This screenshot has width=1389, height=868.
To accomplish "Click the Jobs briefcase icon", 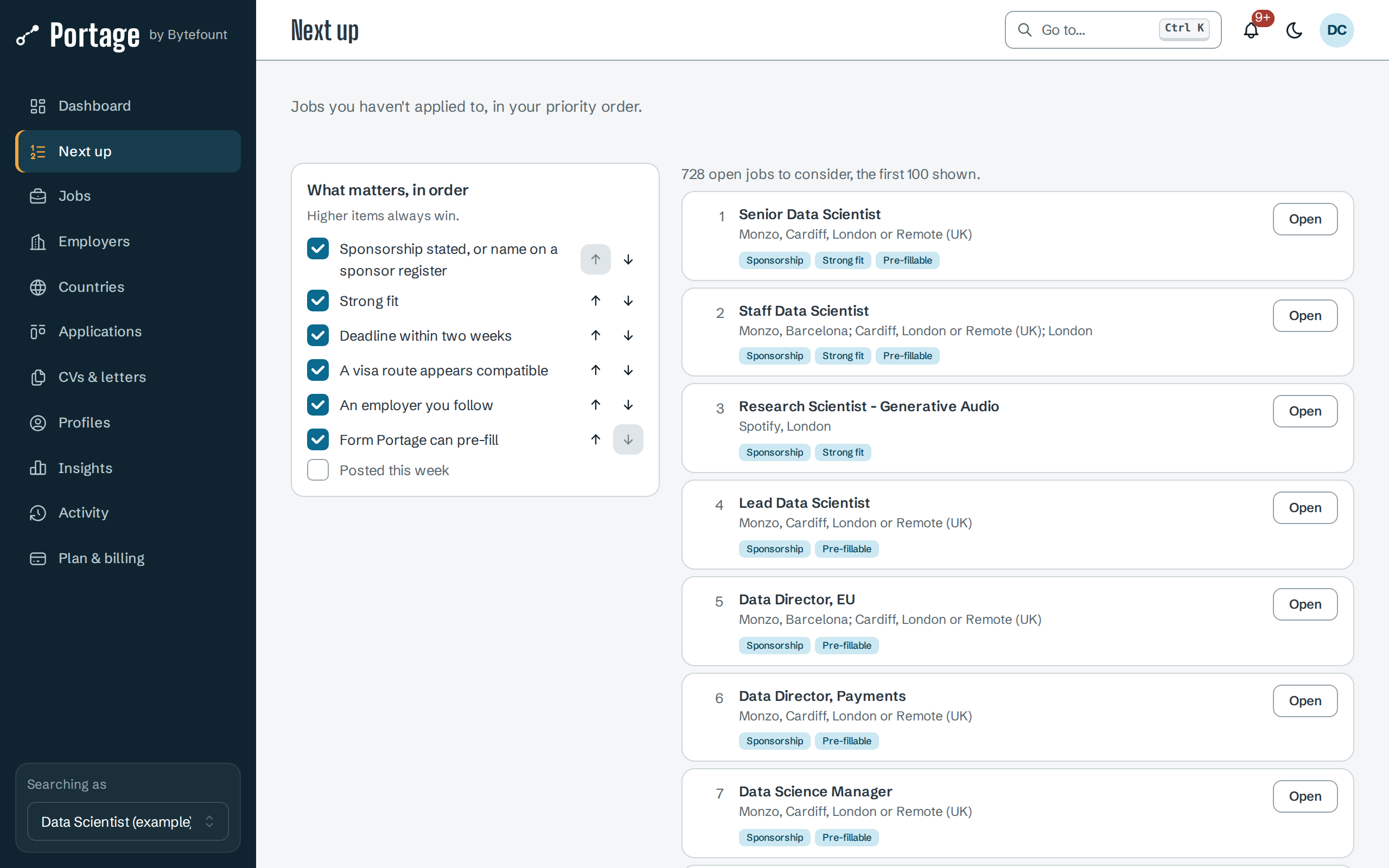I will (38, 196).
